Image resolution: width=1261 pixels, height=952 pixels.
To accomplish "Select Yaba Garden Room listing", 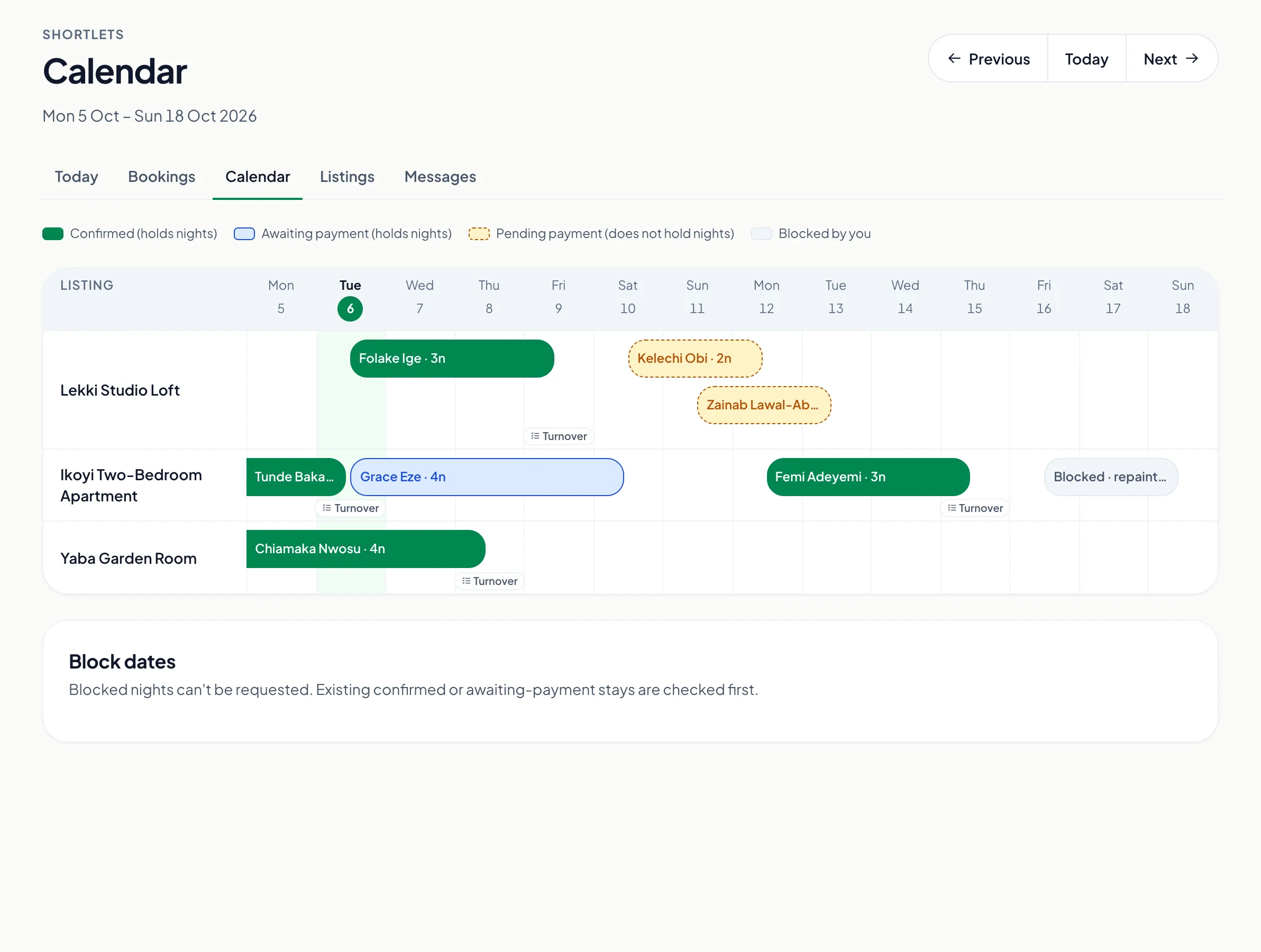I will (x=128, y=559).
